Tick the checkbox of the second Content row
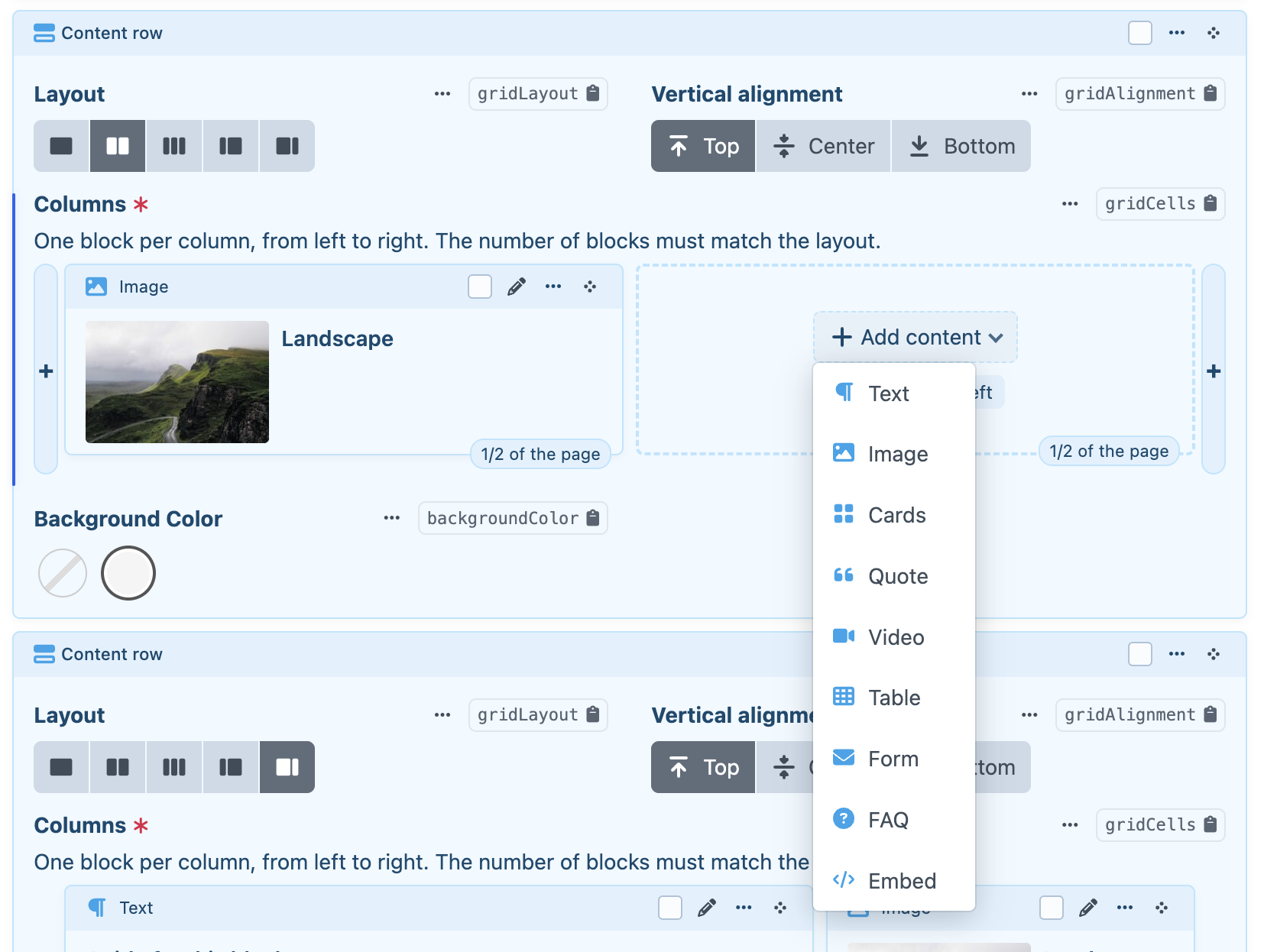1264x952 pixels. pyautogui.click(x=1140, y=654)
